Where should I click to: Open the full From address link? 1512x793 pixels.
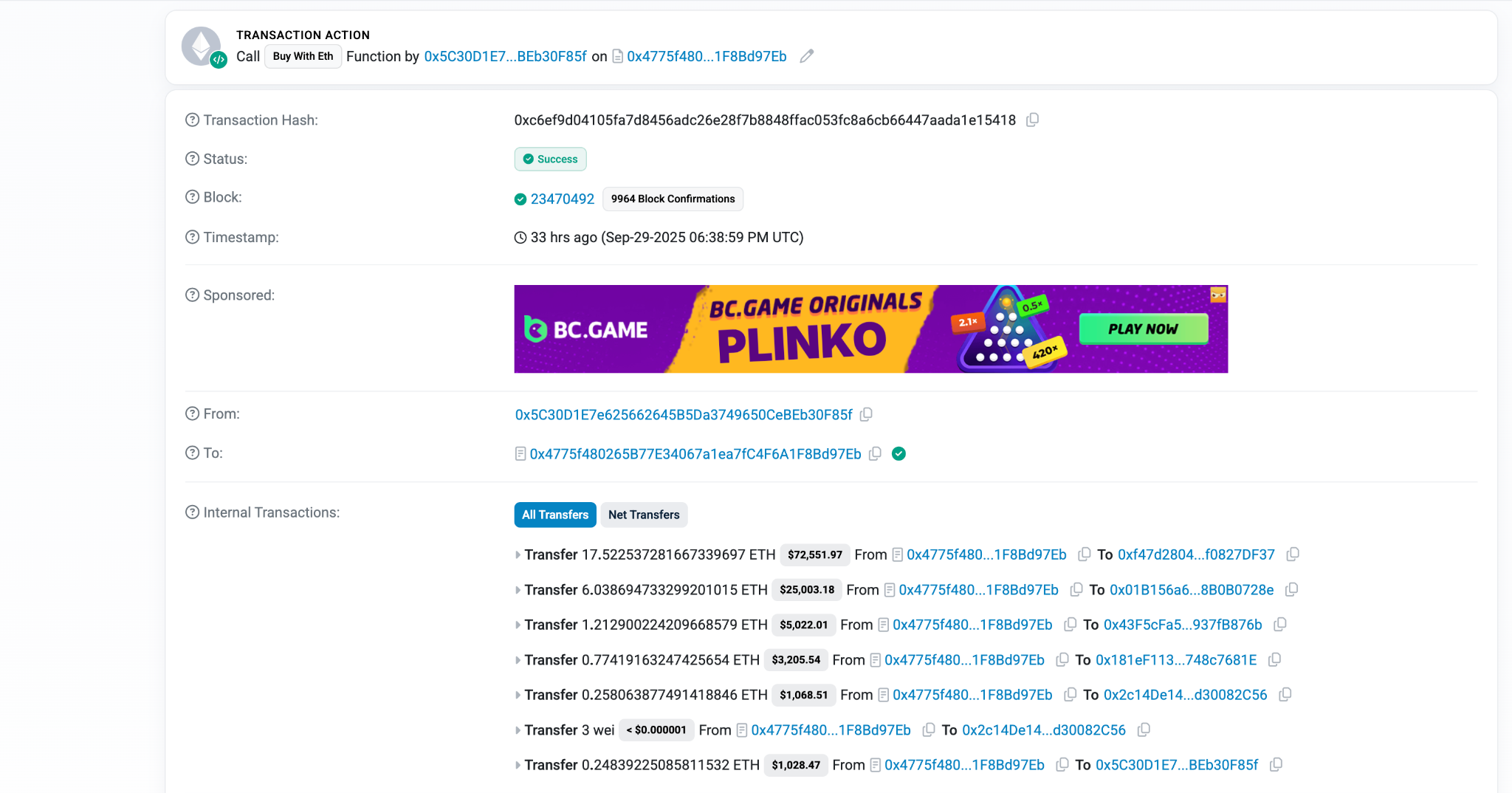[683, 414]
